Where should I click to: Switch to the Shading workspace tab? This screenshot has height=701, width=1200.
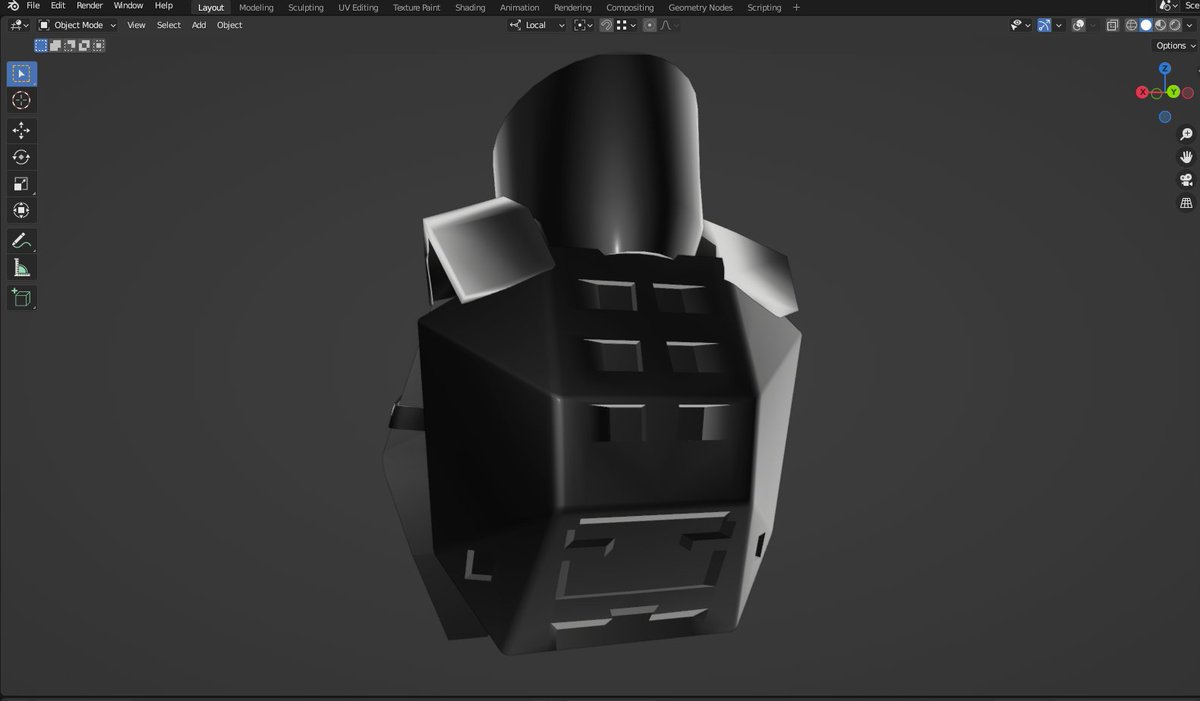(470, 7)
